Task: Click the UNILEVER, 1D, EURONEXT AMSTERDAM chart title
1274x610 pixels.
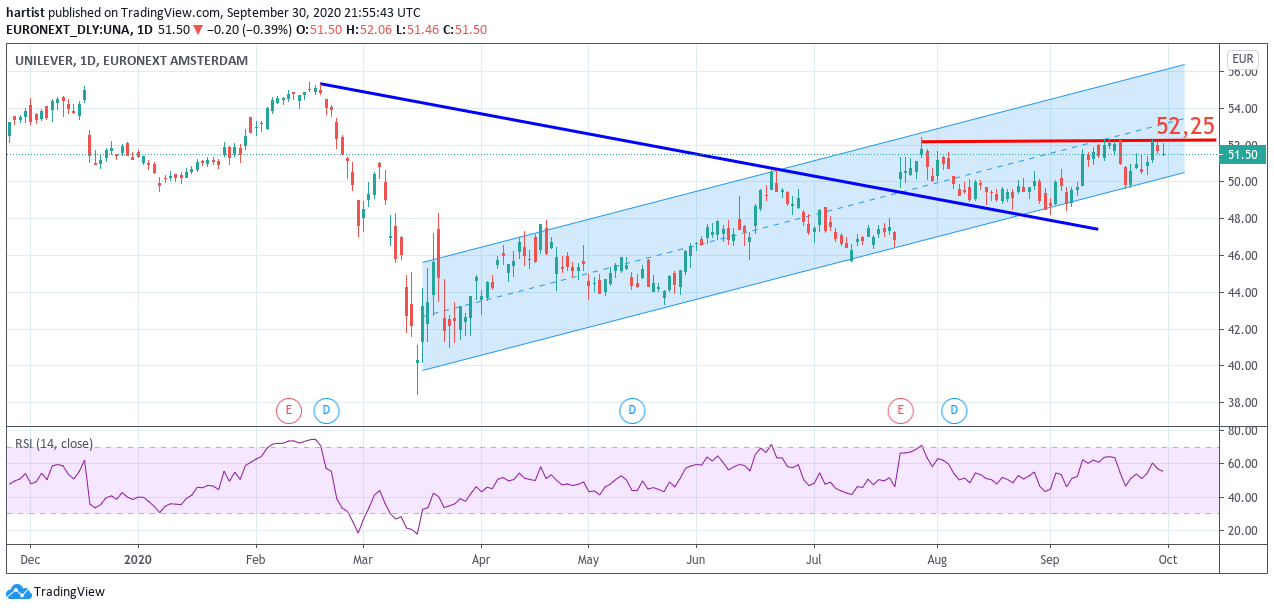Action: [131, 60]
